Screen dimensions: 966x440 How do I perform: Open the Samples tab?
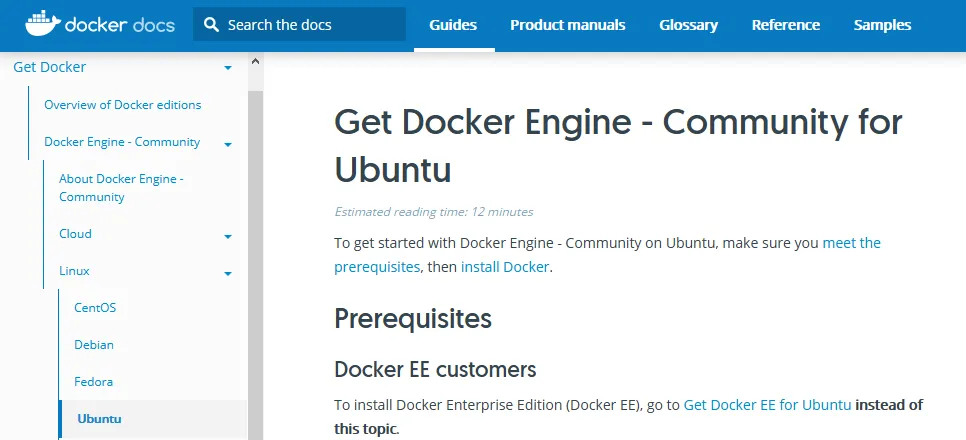[882, 25]
